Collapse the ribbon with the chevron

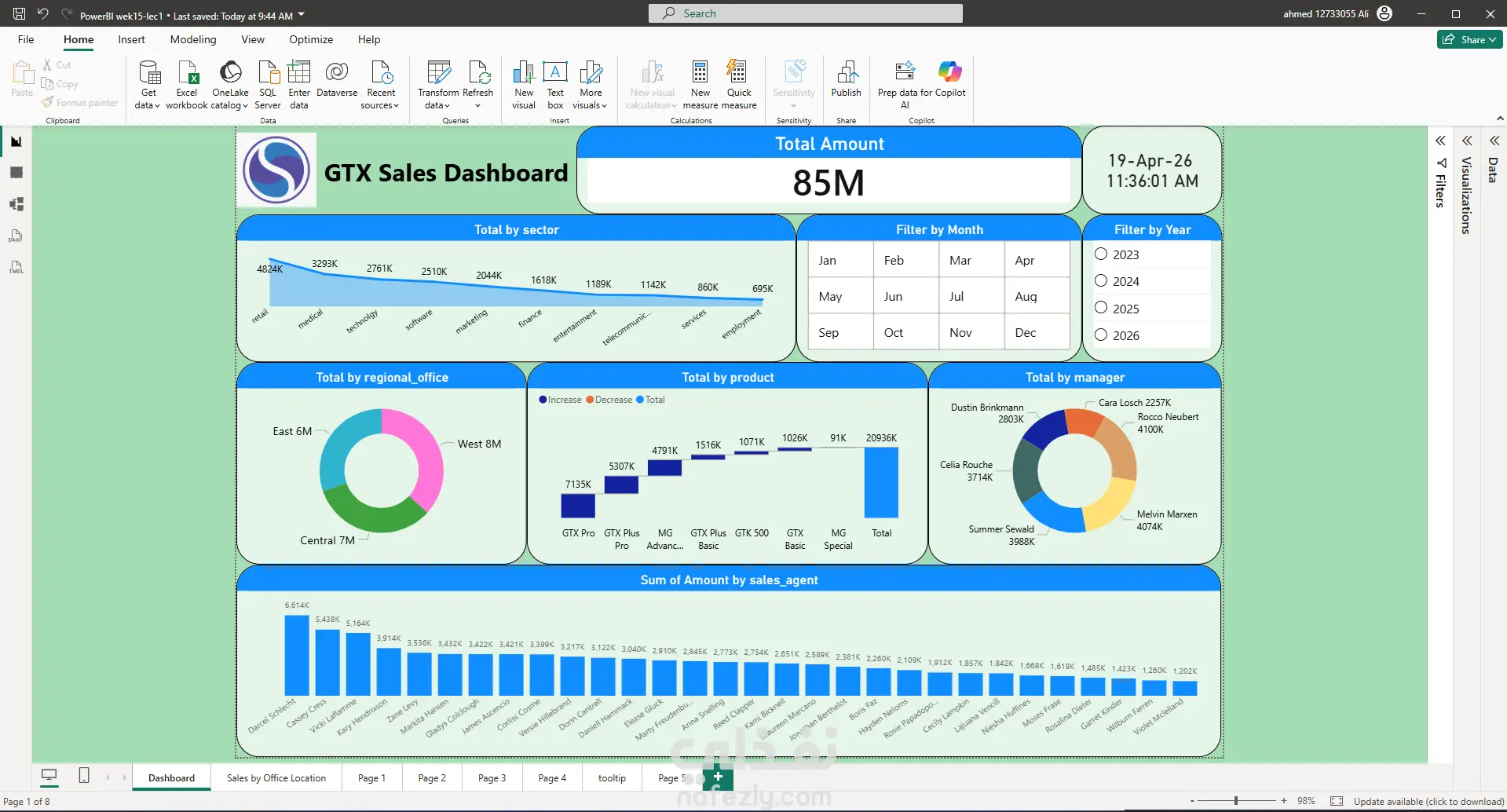[1500, 119]
